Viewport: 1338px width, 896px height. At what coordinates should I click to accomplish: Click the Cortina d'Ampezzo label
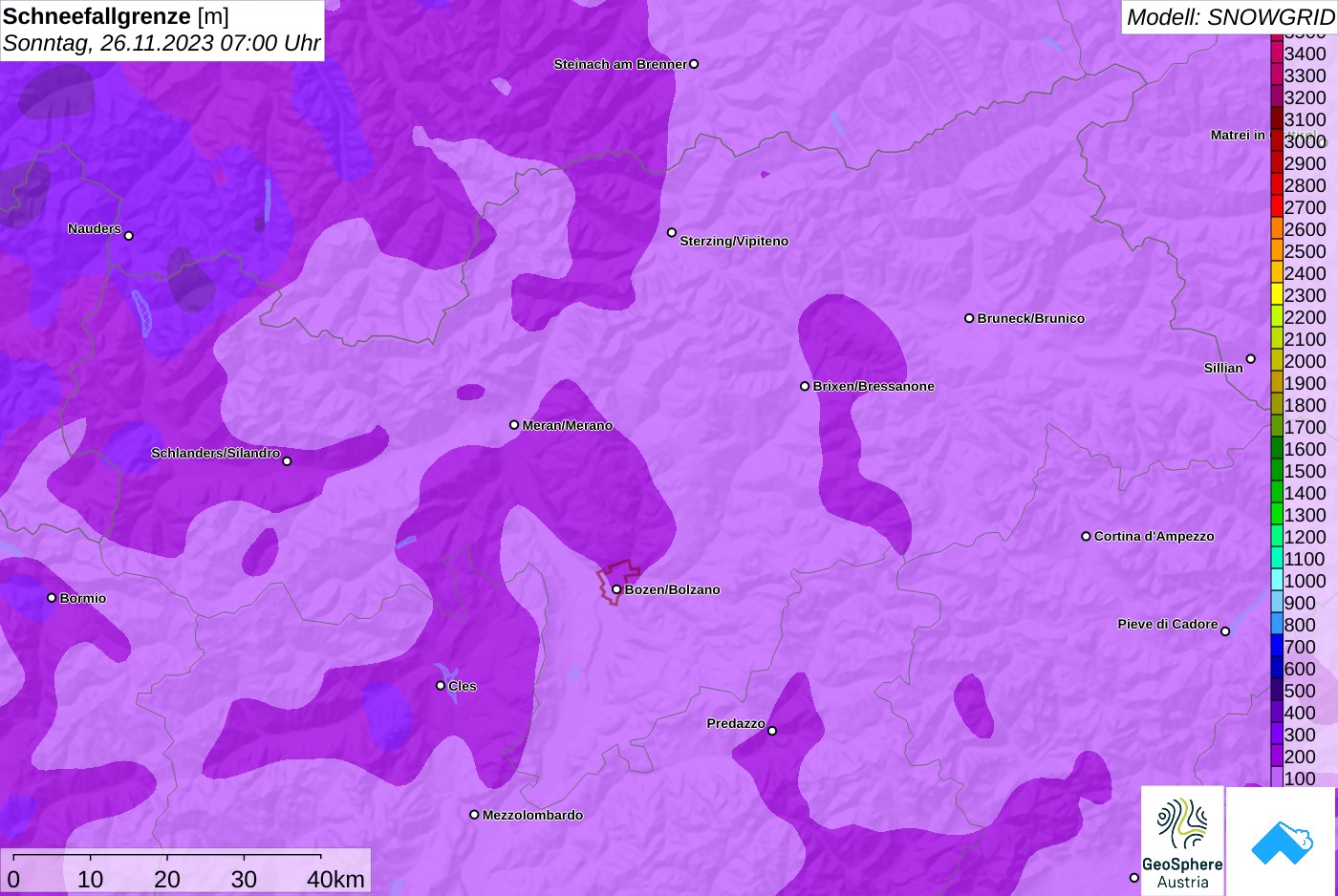coord(1155,536)
